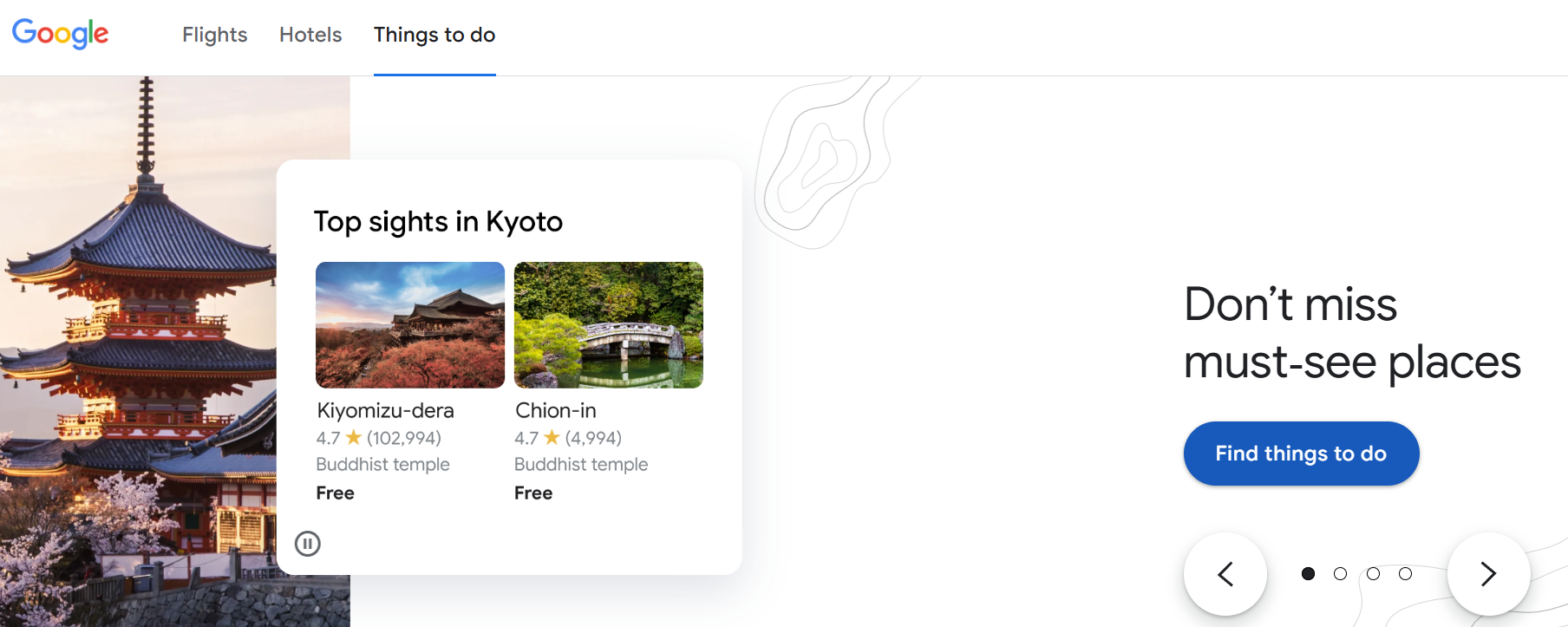Click the Find things to do button
The image size is (1568, 627).
coord(1301,454)
